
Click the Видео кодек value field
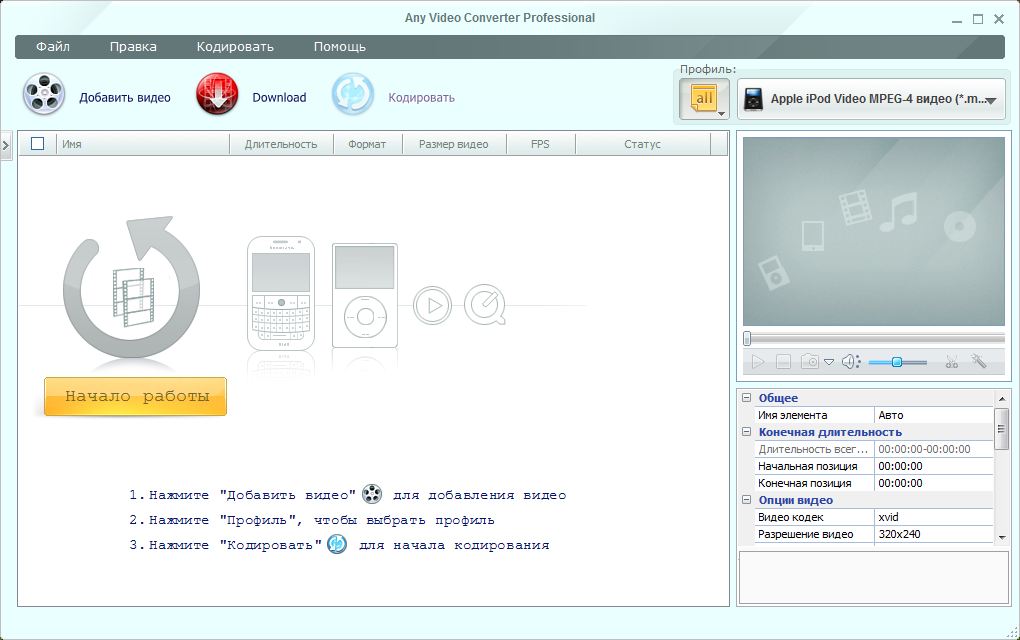[934, 517]
